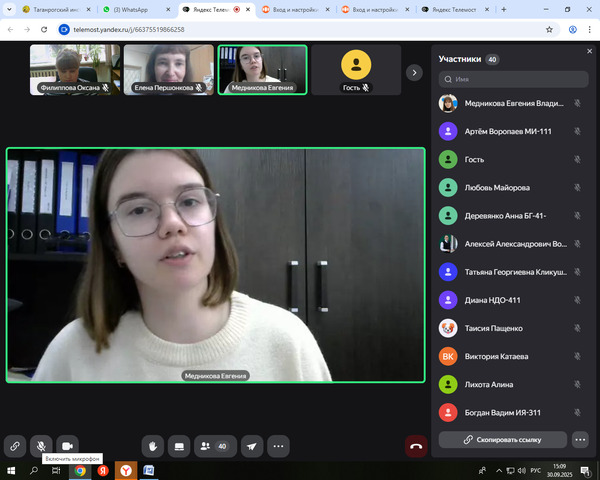600x480 pixels.
Task: Raise hand in the meeting
Action: coord(153,446)
